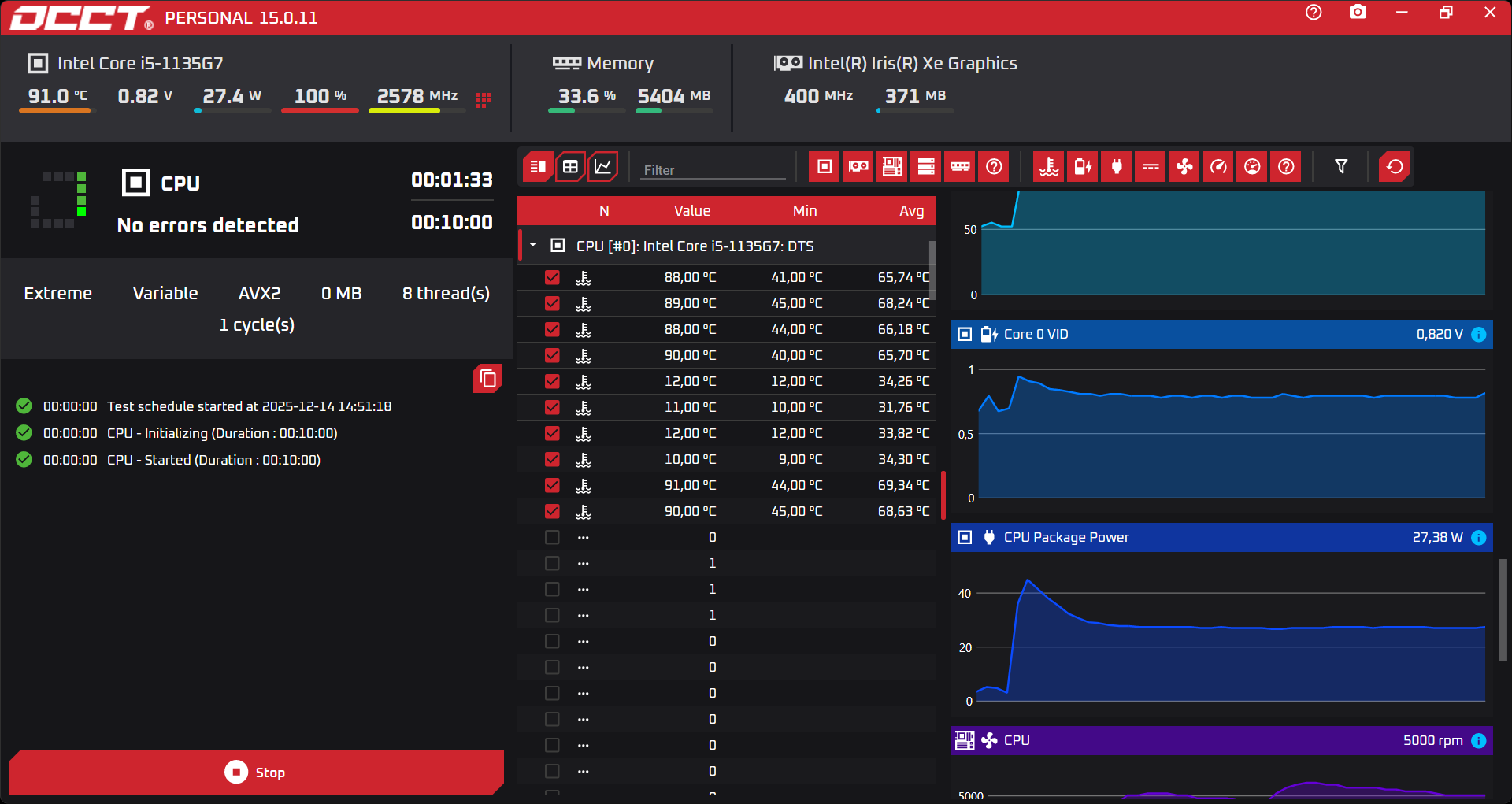This screenshot has width=1512, height=804.
Task: Uncheck the sensor row averaging 34,26 °C
Action: click(552, 382)
